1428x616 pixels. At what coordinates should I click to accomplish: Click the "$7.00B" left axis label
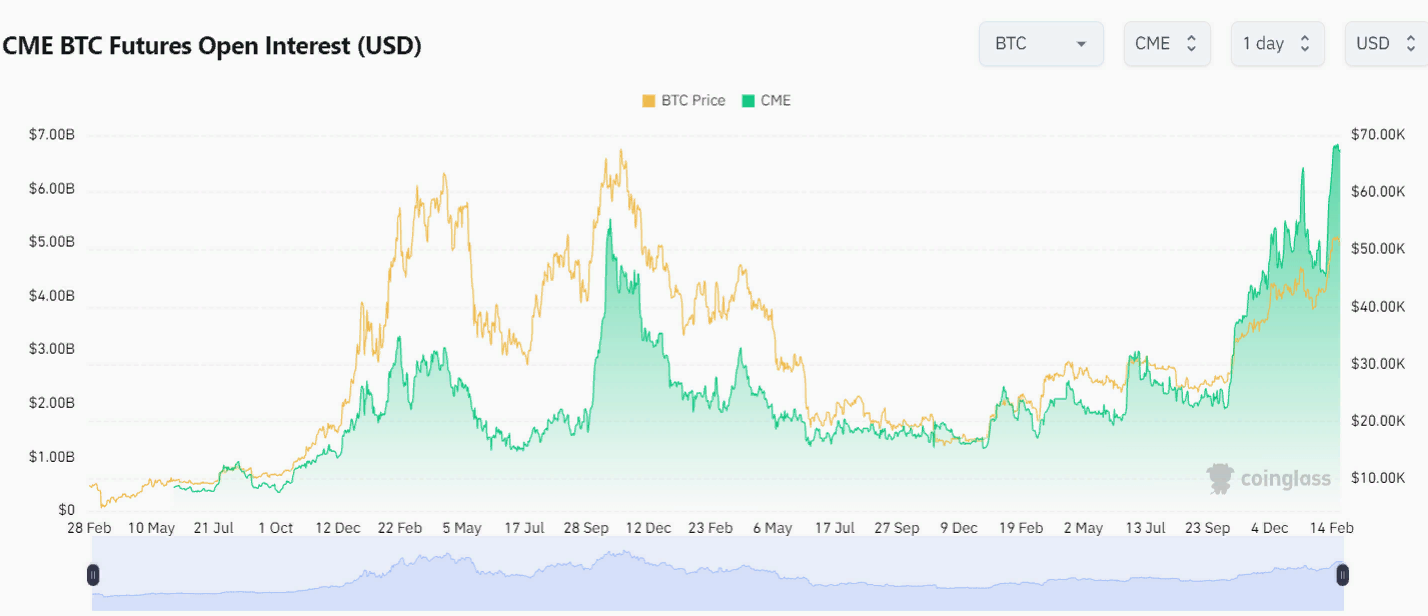pos(51,135)
